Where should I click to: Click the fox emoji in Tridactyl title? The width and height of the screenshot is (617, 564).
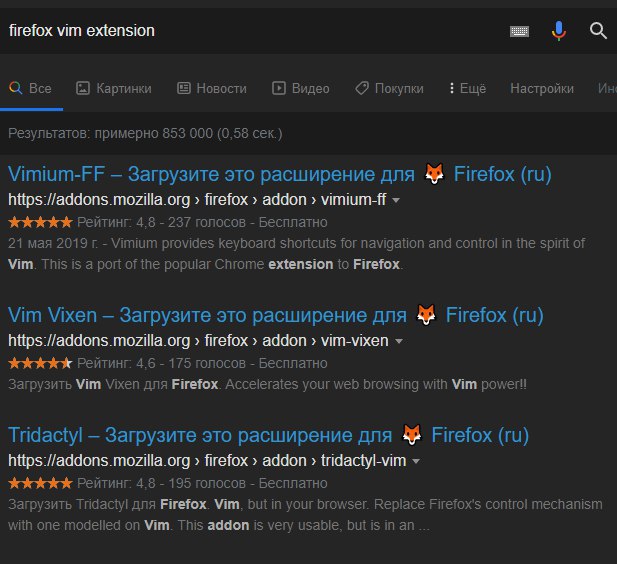coord(412,435)
